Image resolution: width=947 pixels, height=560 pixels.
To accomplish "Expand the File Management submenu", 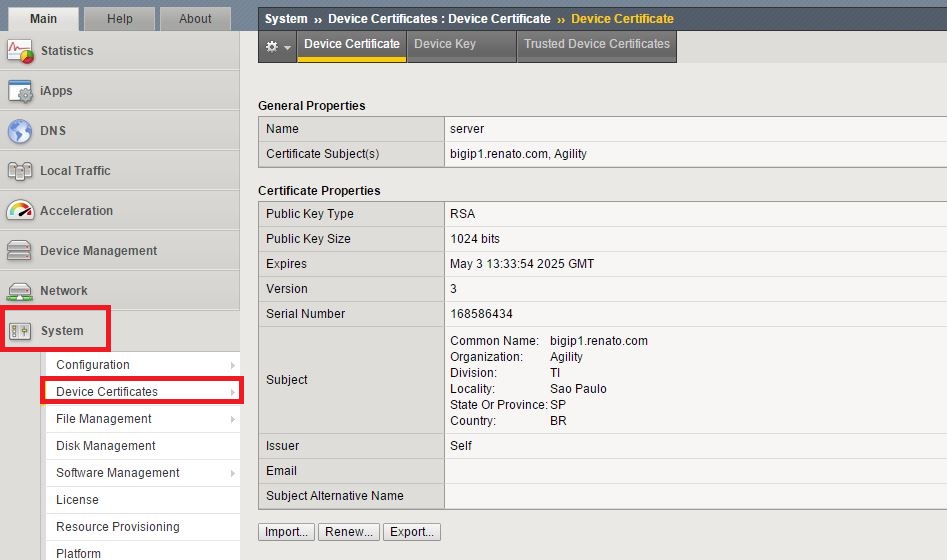I will pyautogui.click(x=233, y=419).
